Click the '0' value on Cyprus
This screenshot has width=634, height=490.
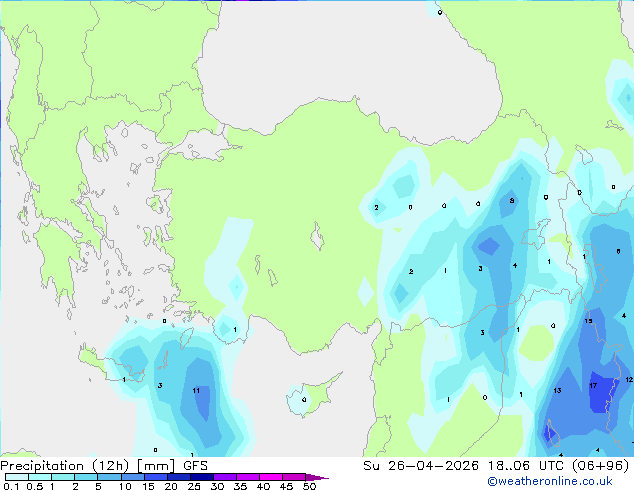click(304, 400)
